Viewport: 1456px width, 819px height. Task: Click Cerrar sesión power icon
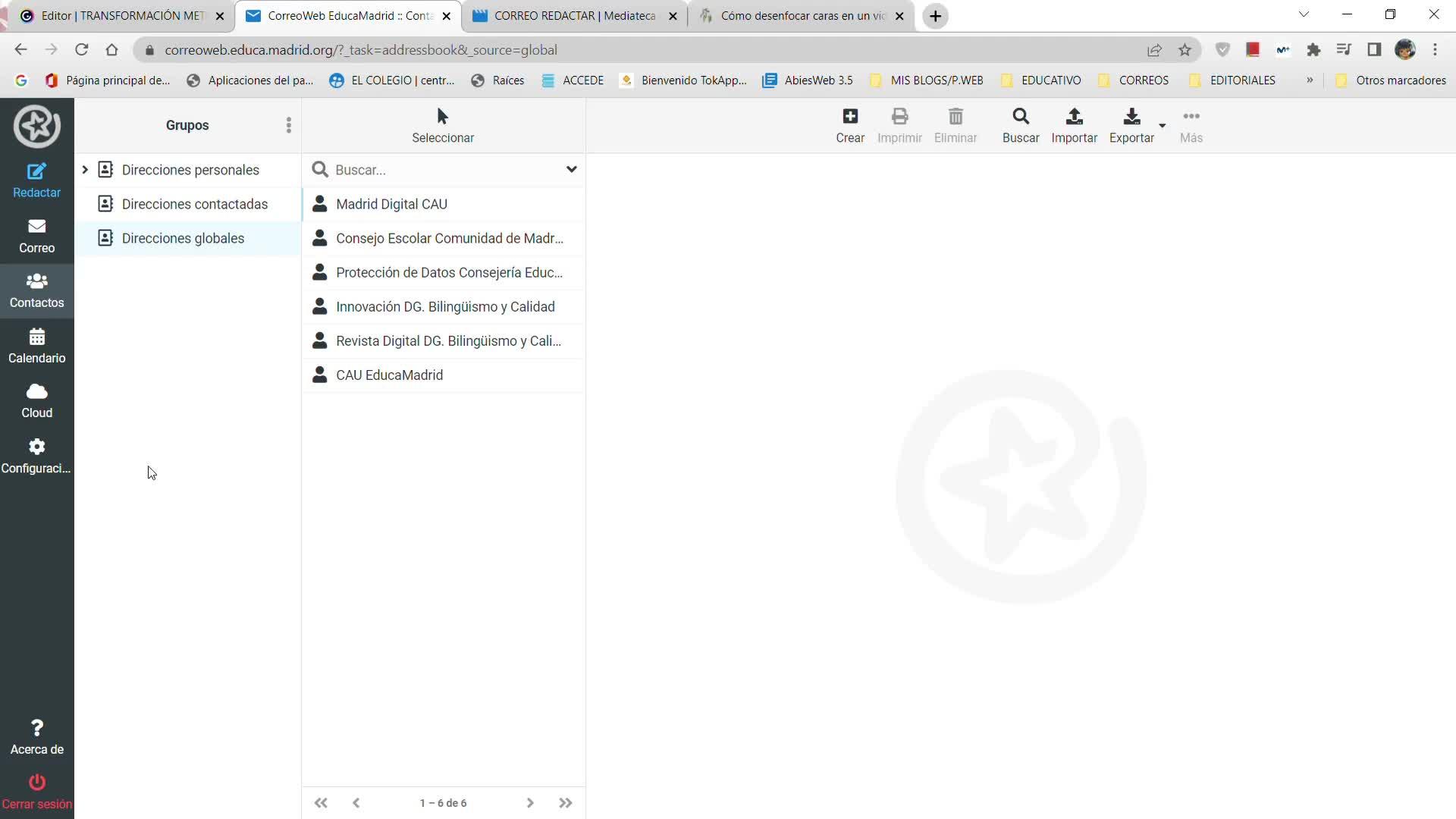pos(36,782)
